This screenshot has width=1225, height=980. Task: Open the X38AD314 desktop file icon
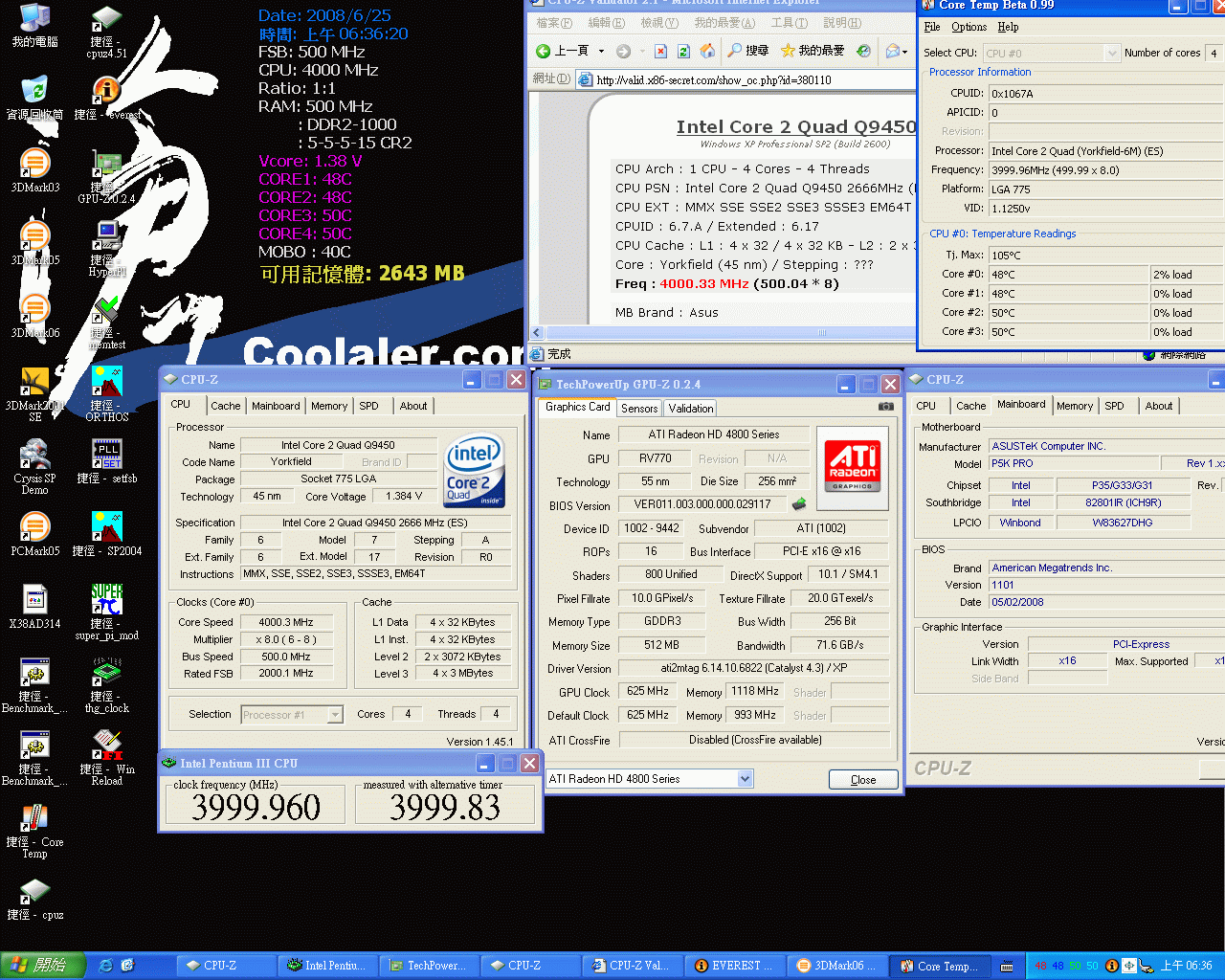click(34, 607)
